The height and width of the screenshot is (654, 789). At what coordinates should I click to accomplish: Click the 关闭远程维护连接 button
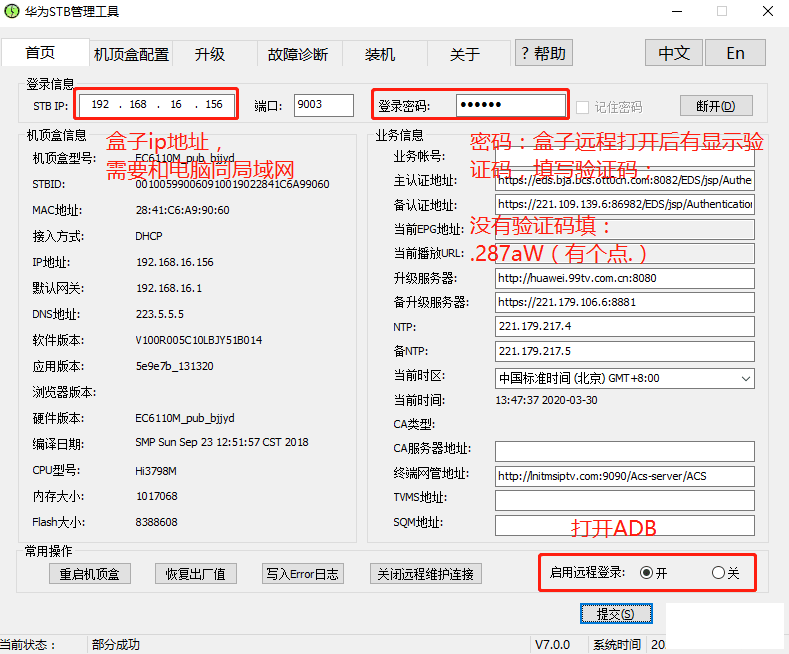pos(426,574)
